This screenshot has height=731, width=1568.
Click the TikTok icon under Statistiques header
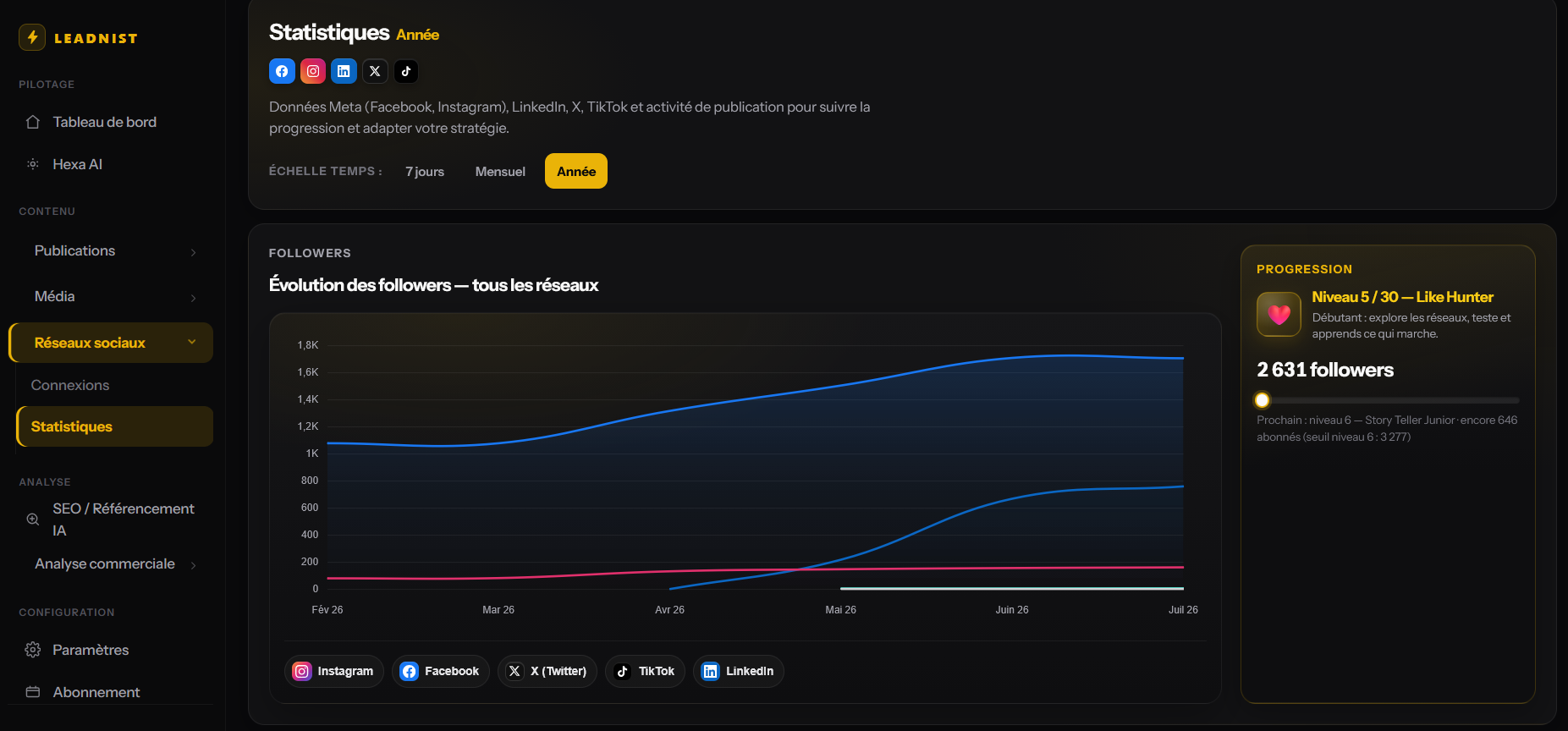coord(406,71)
